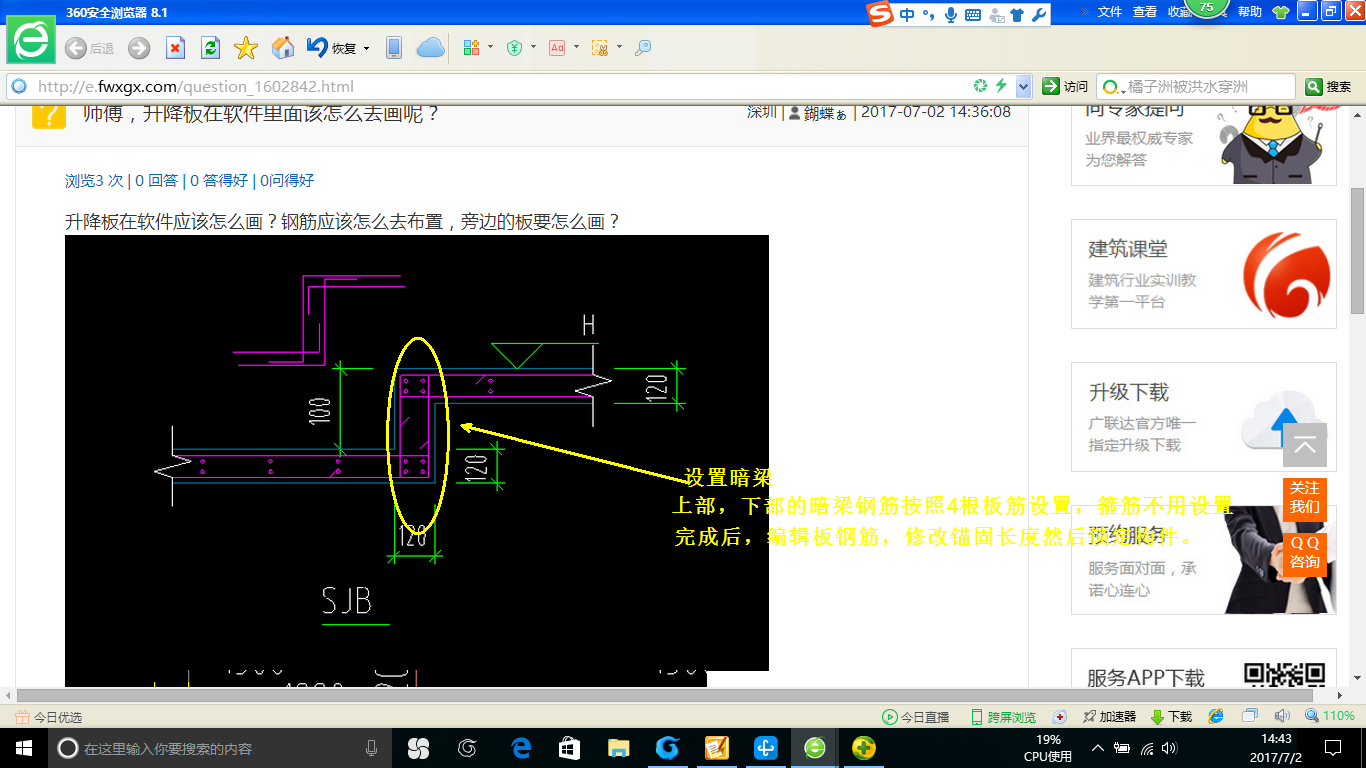Click the 0 答得好 link

point(219,180)
